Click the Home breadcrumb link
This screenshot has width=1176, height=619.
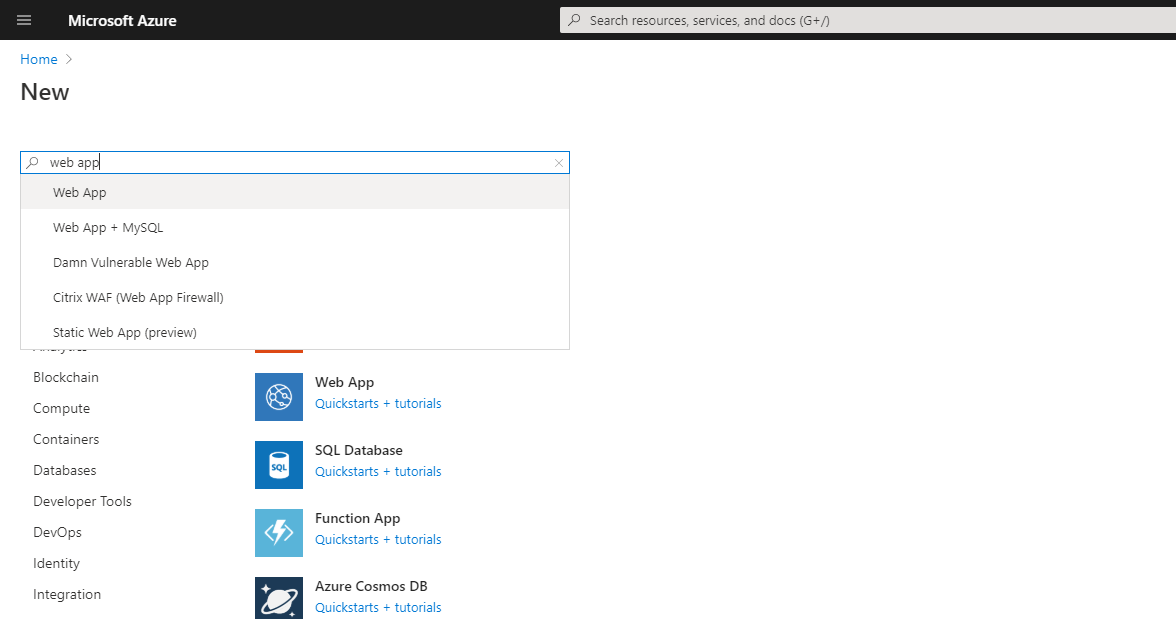click(x=36, y=59)
